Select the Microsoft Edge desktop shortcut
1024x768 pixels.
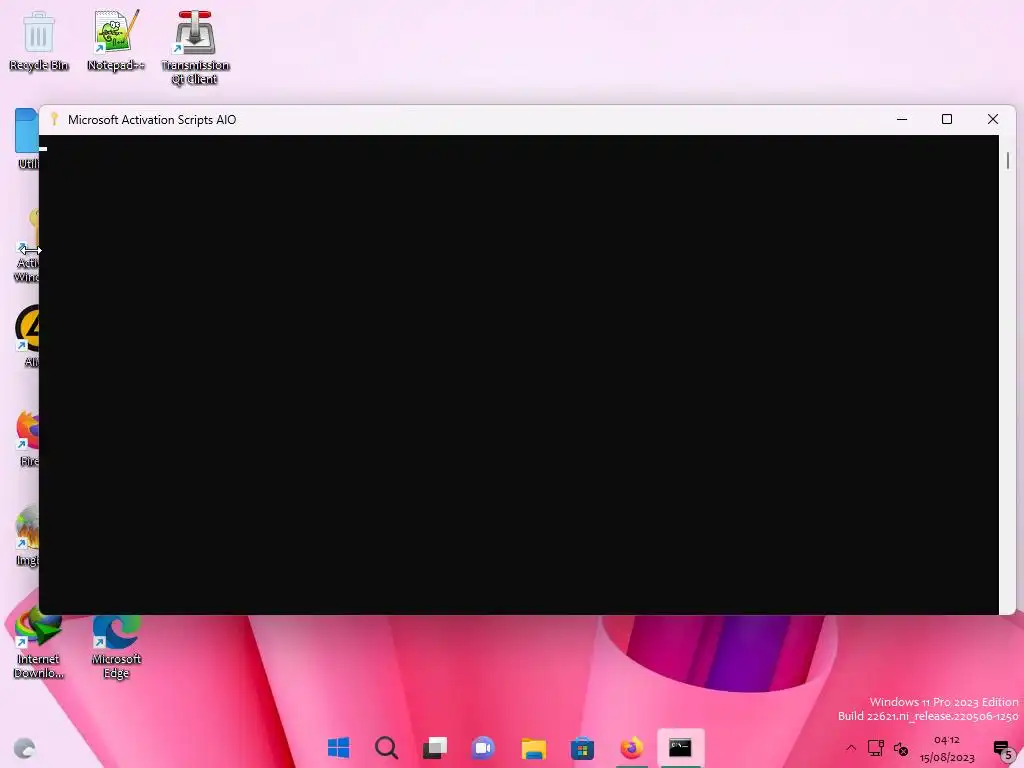[x=116, y=647]
